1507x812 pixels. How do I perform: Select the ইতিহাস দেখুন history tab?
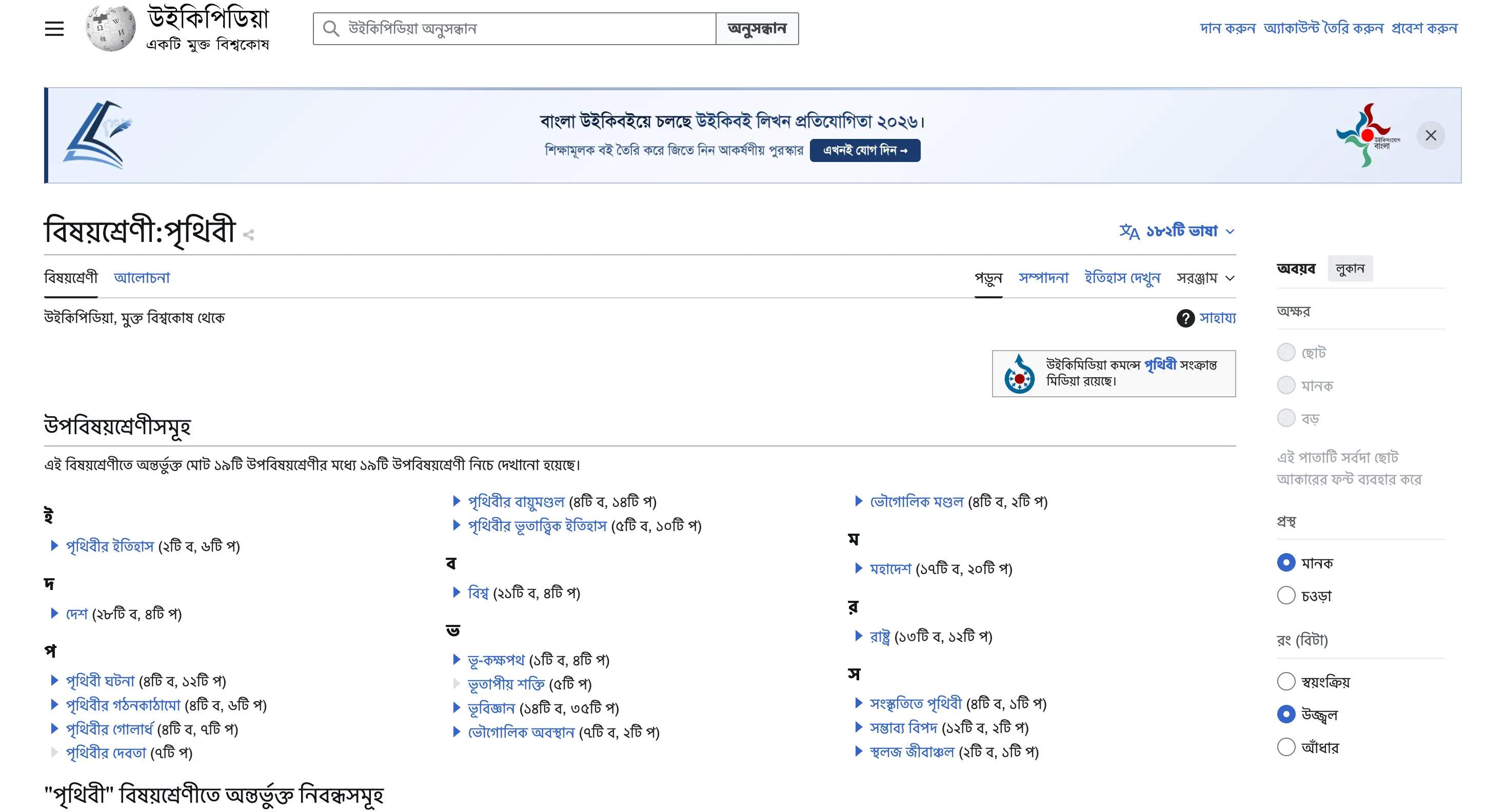(x=1122, y=278)
